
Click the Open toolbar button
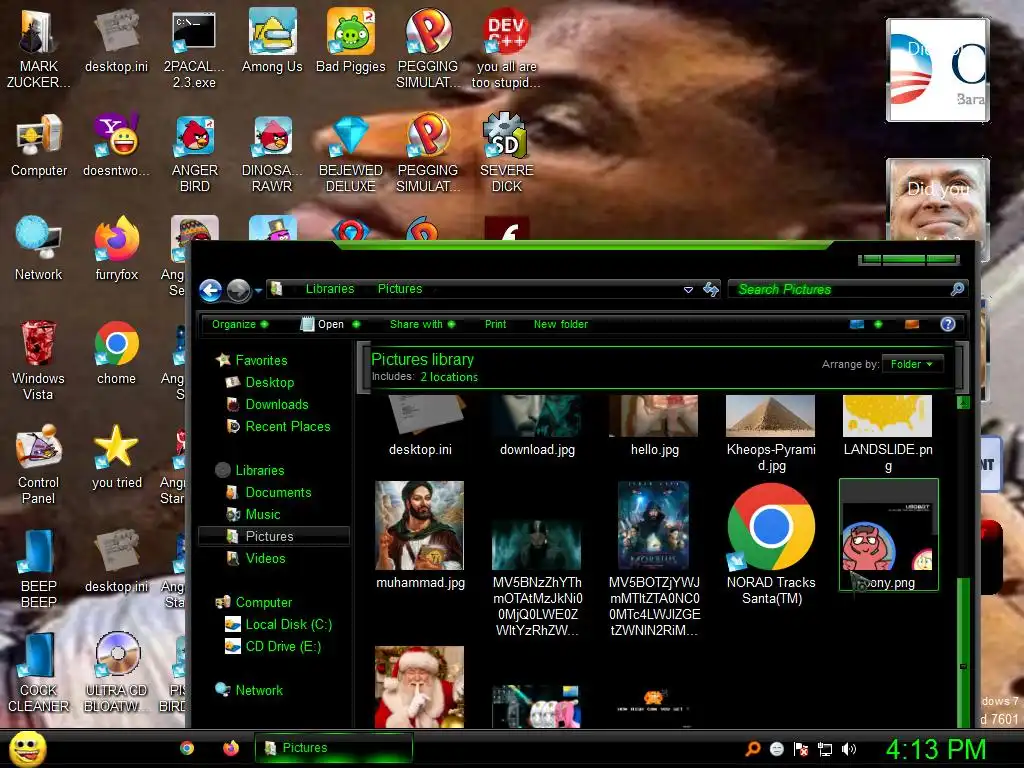[322, 324]
